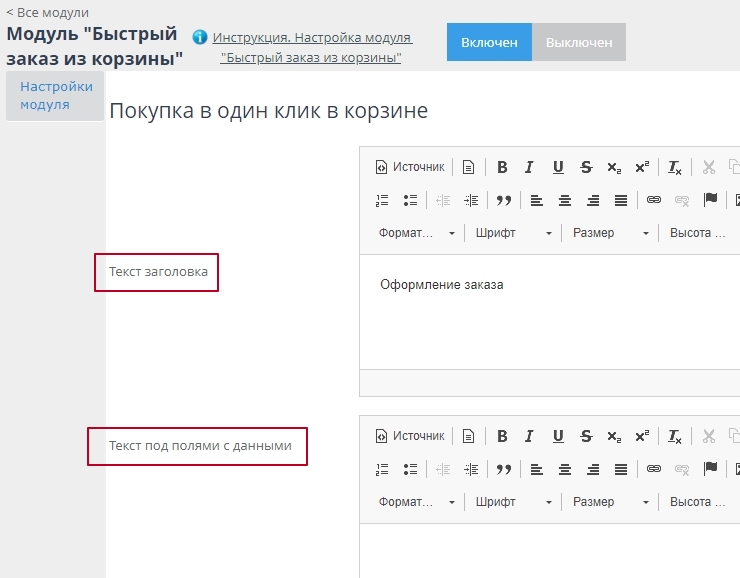This screenshot has height=578, width=740.
Task: Open the Шрифт dropdown in the Текст заголовка editor
Action: coord(514,233)
